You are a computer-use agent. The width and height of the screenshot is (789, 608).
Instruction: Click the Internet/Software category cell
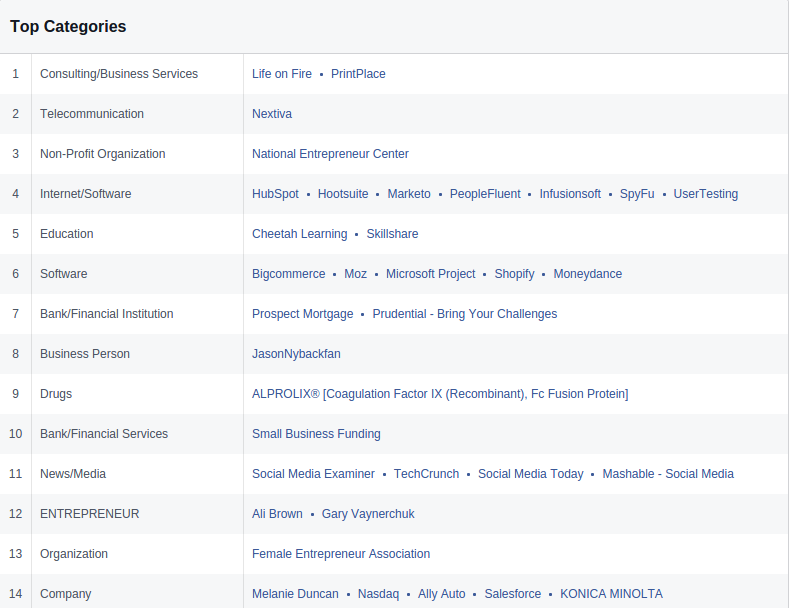coord(137,194)
